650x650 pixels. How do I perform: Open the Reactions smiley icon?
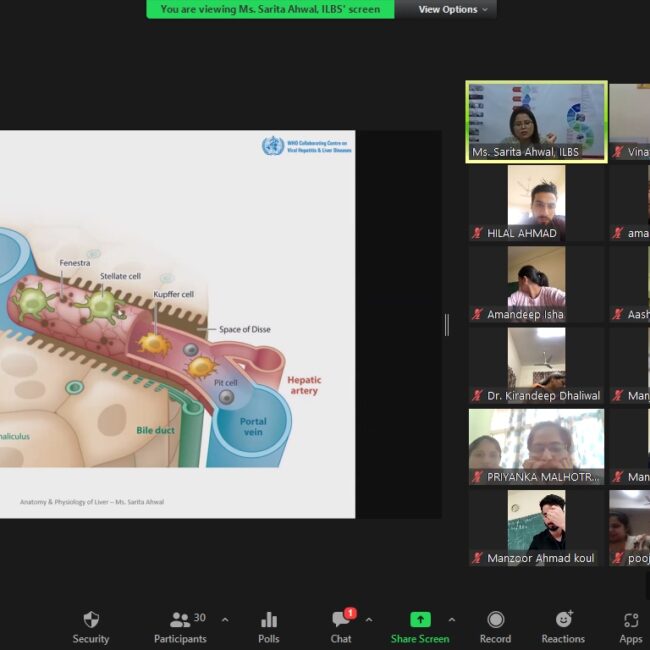(x=563, y=620)
